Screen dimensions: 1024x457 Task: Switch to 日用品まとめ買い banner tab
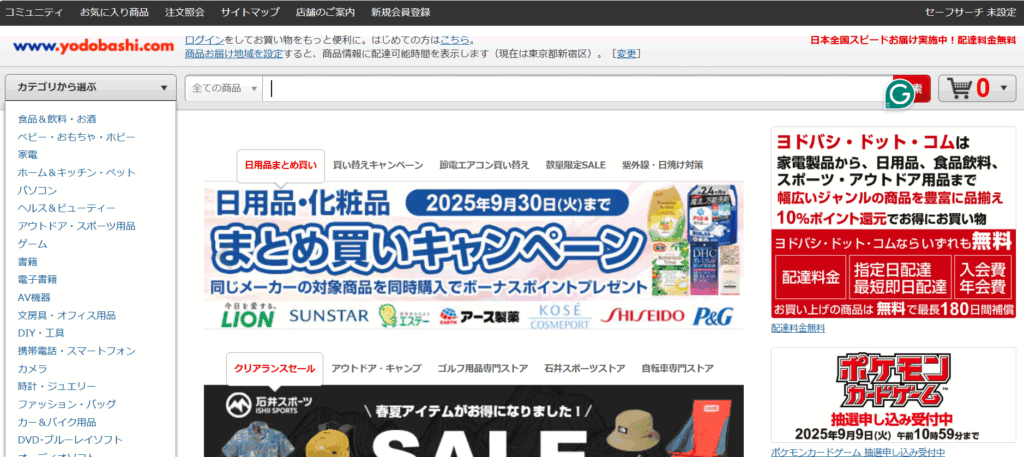[280, 165]
